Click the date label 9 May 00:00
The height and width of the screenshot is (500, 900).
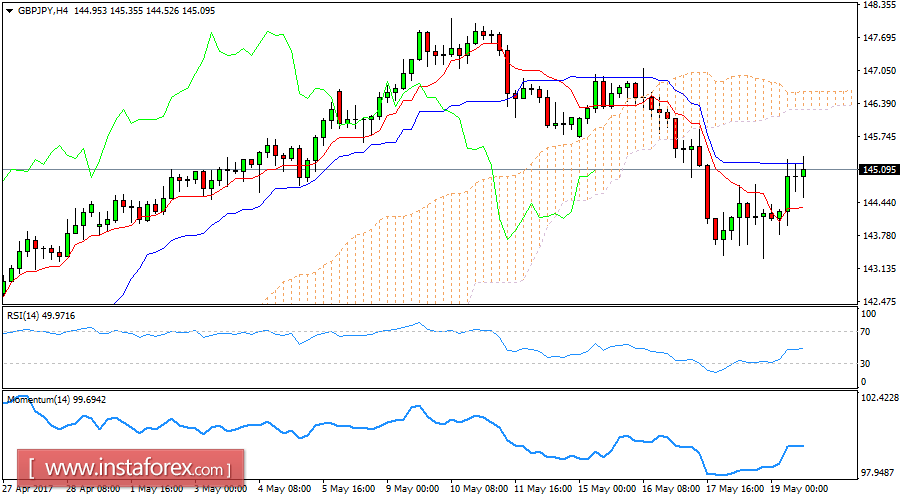click(x=413, y=489)
